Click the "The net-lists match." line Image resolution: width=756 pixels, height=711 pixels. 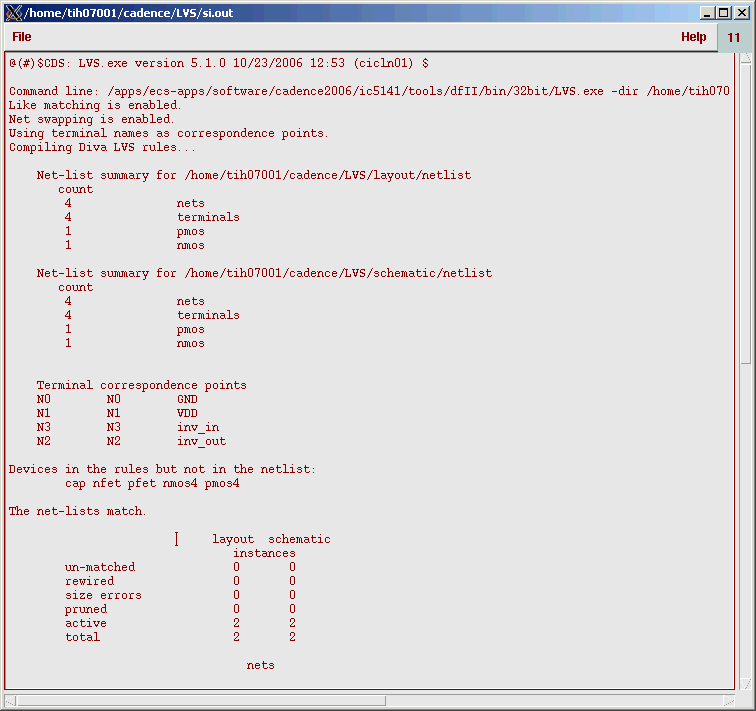(x=77, y=511)
